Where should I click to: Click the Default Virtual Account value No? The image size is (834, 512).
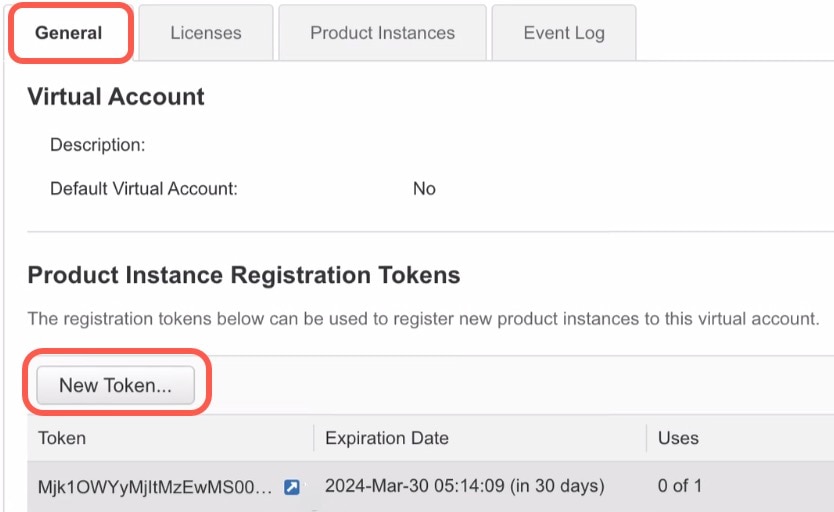click(x=424, y=189)
